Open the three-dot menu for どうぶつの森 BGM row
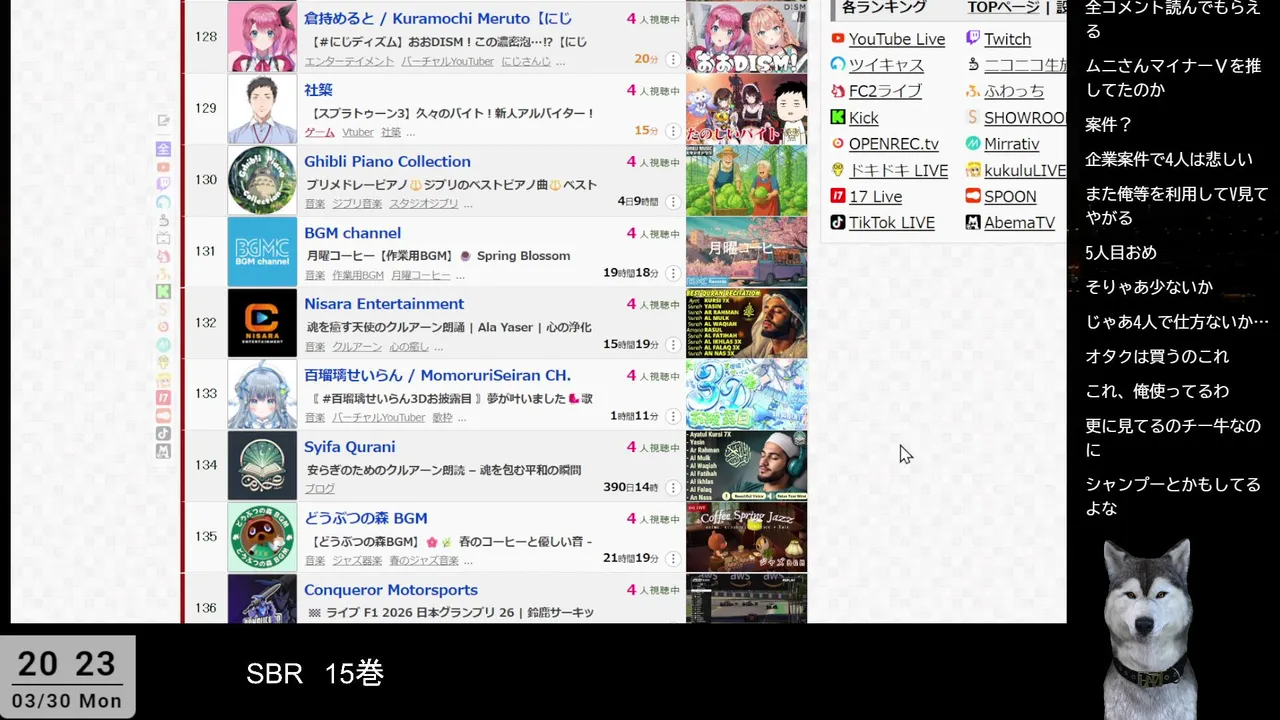Screen dimensions: 1280x720 coord(673,558)
